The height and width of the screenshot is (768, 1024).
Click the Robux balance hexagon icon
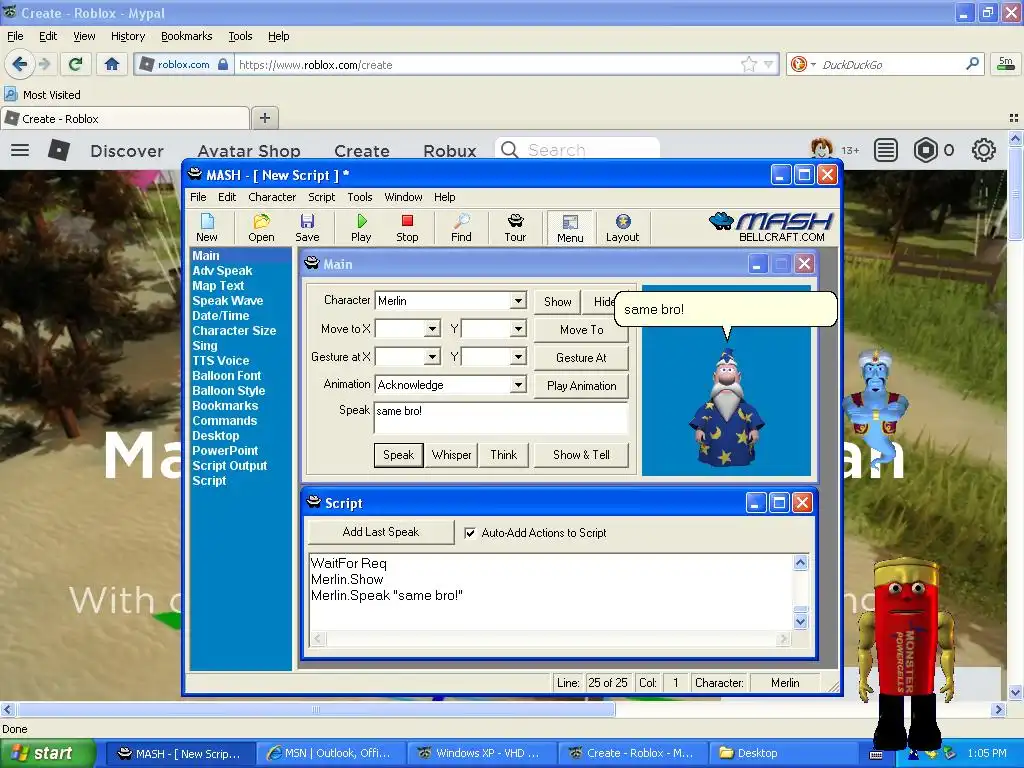(925, 150)
